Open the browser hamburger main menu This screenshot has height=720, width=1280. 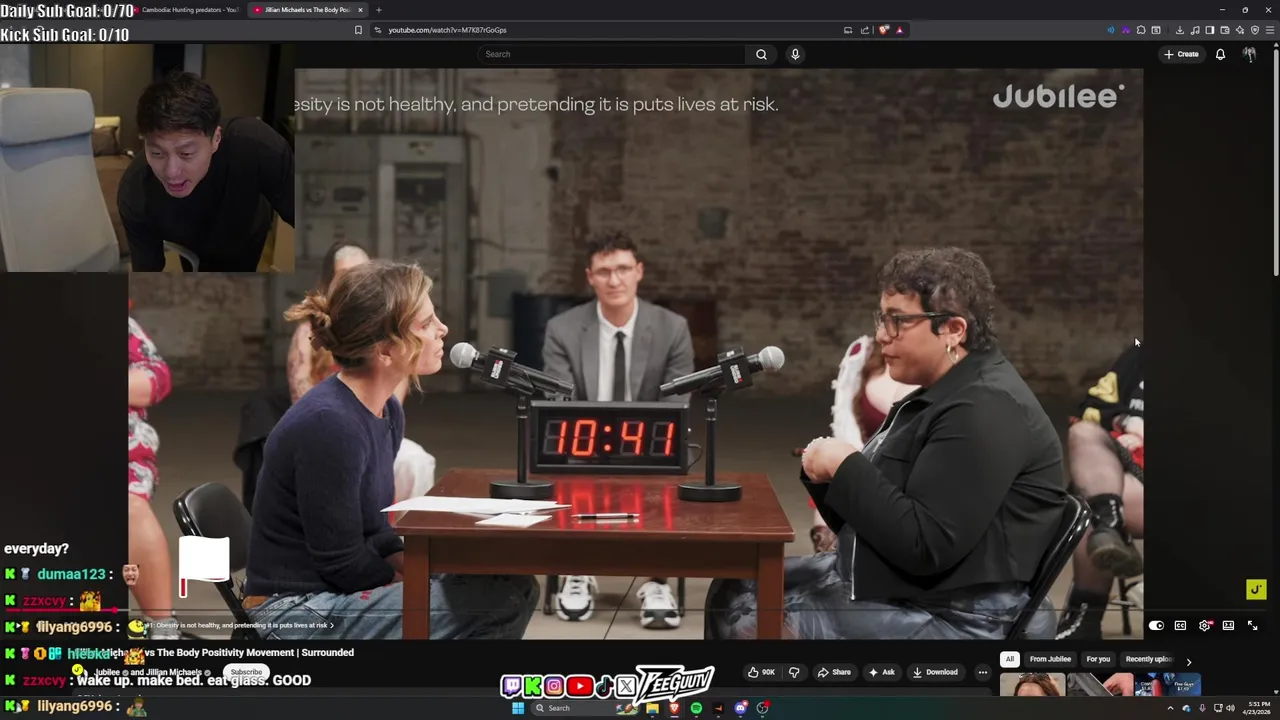coord(1270,30)
